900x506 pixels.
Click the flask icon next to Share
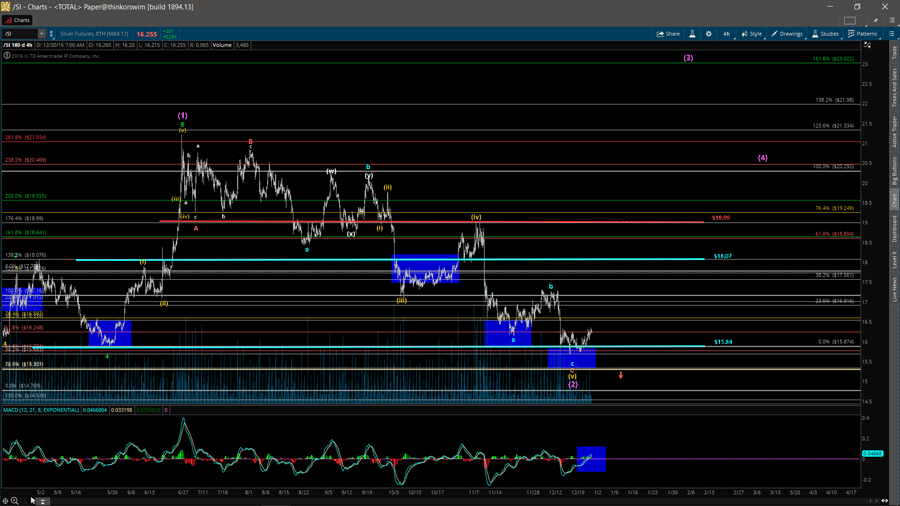click(692, 34)
